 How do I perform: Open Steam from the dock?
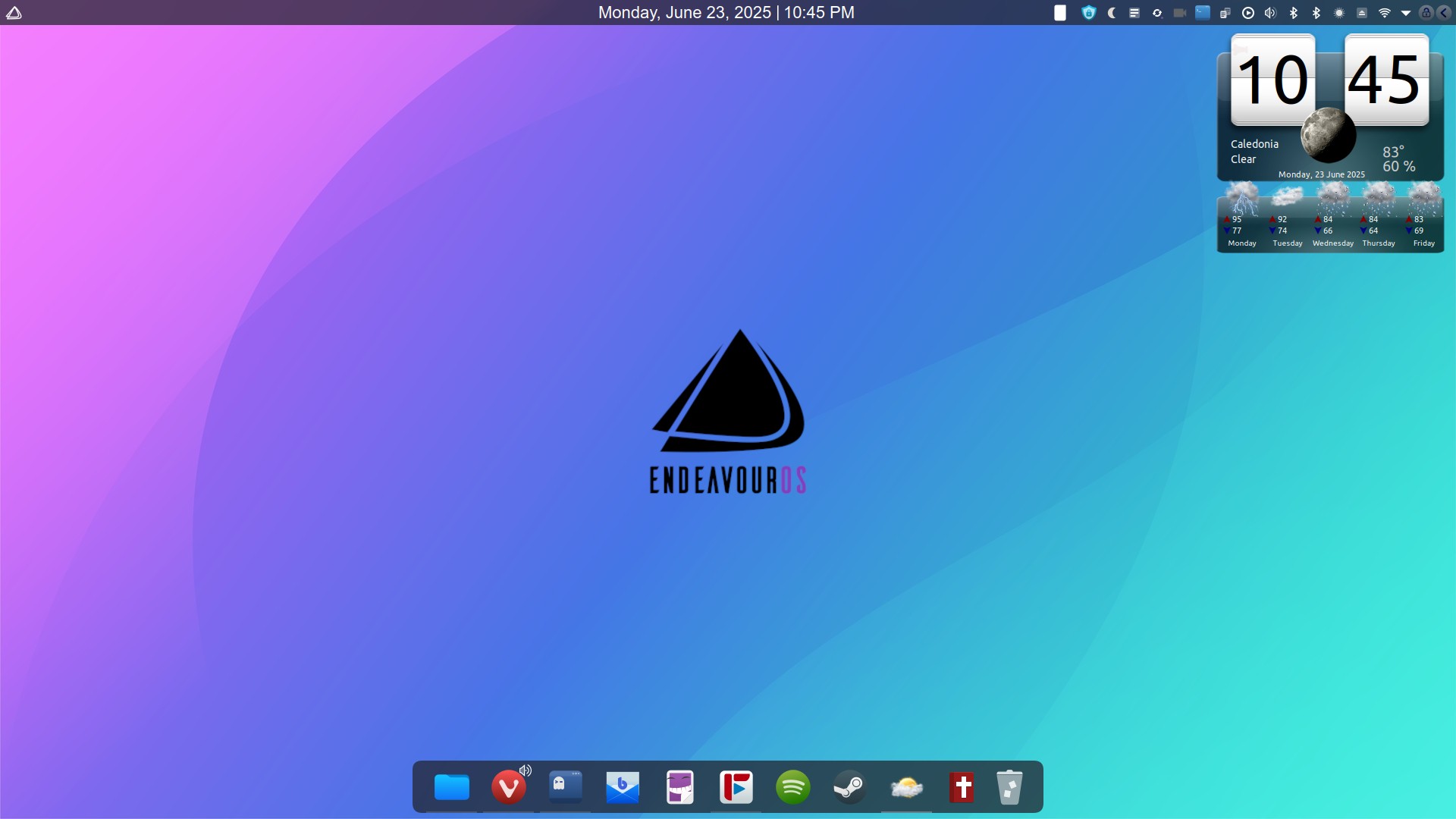(x=849, y=787)
